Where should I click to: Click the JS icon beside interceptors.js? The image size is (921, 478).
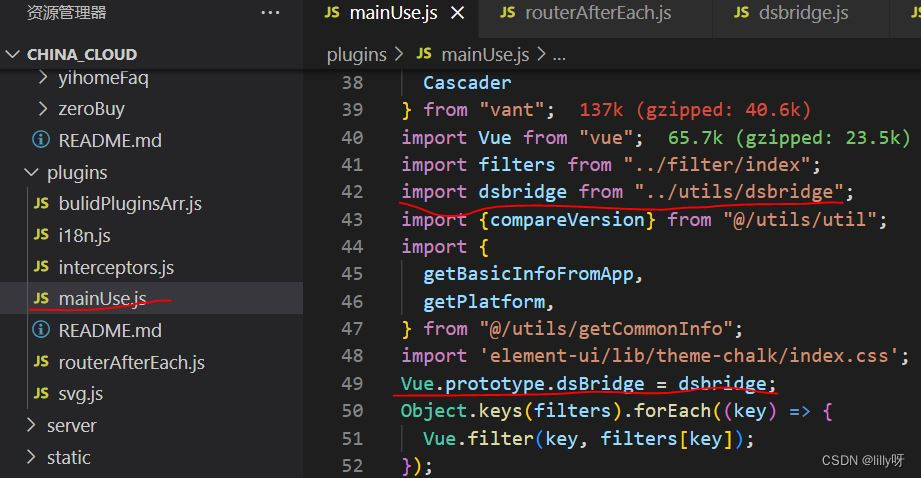pos(41,267)
